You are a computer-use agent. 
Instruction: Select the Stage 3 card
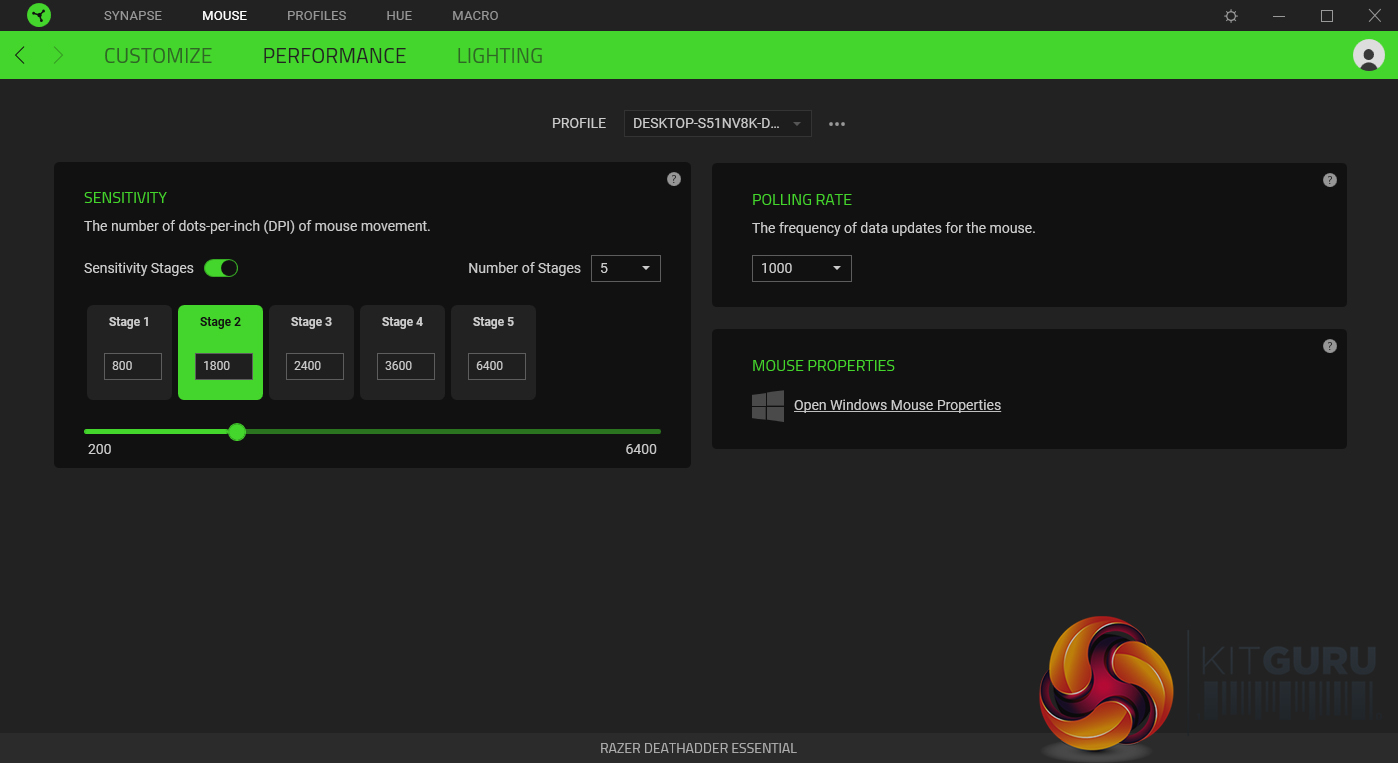pyautogui.click(x=311, y=352)
